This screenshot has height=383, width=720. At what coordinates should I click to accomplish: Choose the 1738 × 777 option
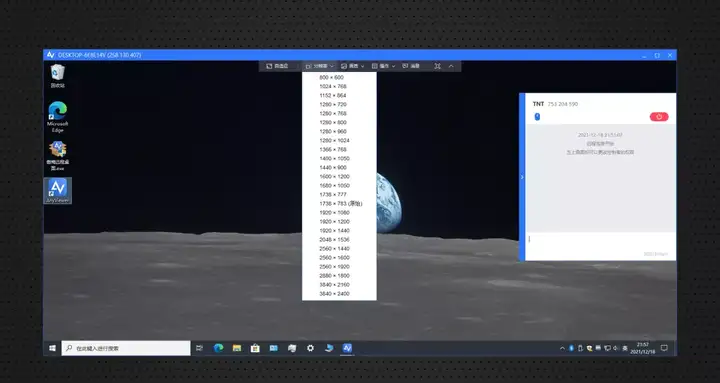tap(339, 194)
